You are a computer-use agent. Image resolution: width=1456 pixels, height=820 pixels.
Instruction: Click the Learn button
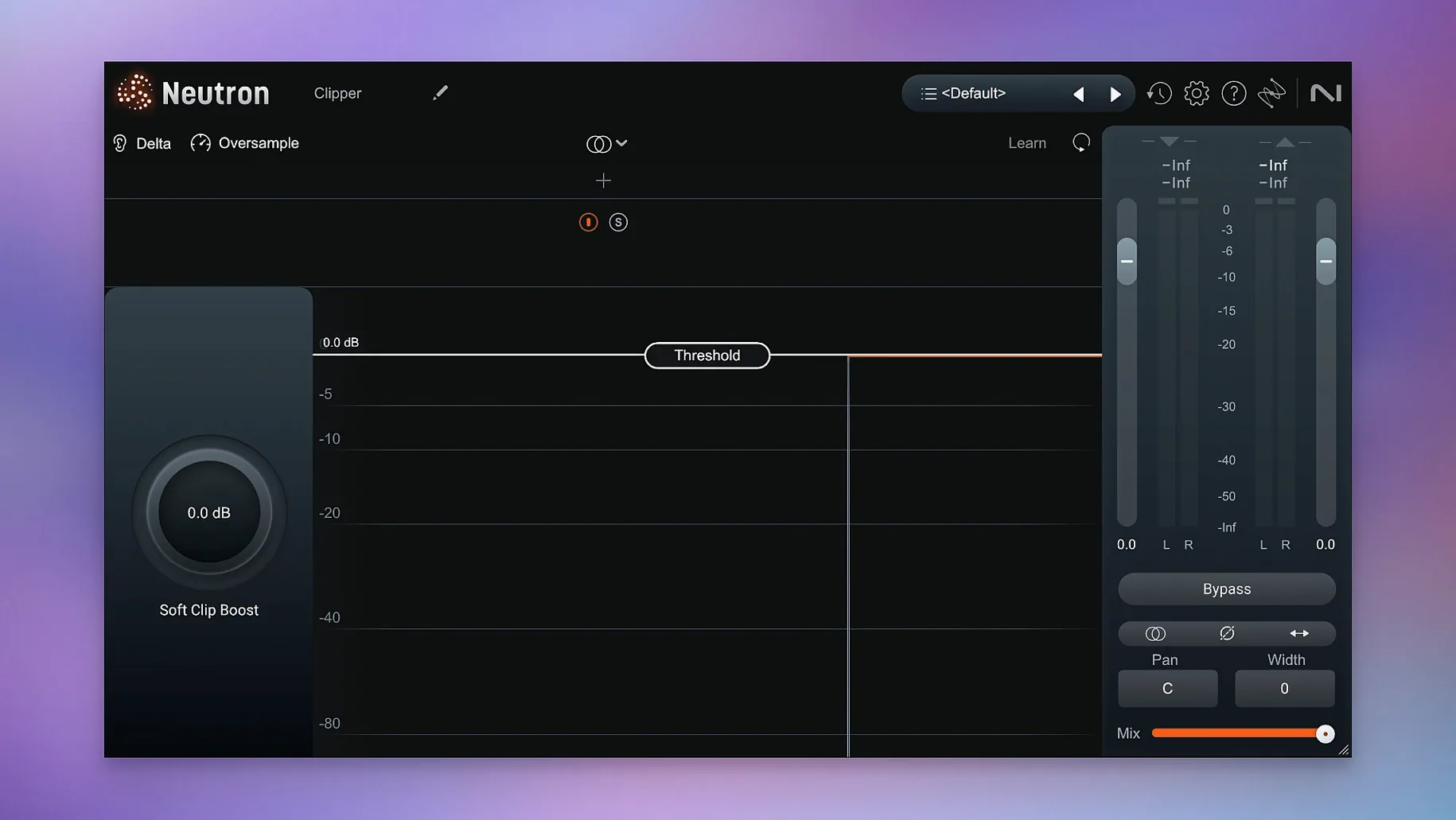point(1027,143)
